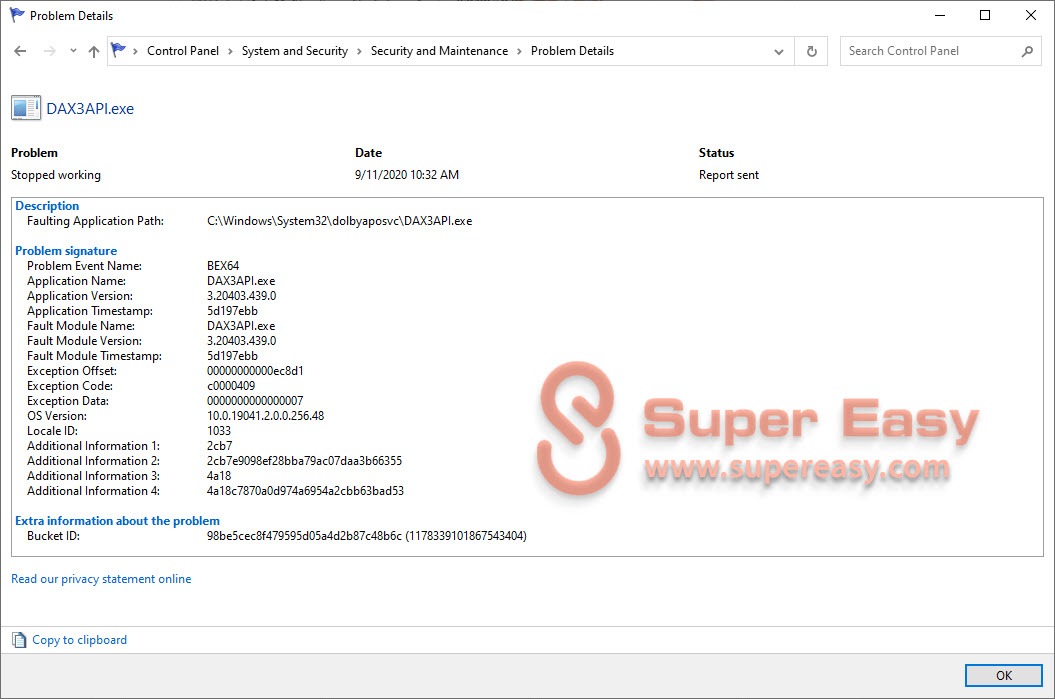Screen dimensions: 1055x699
Task: Select Exception Data value 0000000000000007
Action: coord(255,401)
